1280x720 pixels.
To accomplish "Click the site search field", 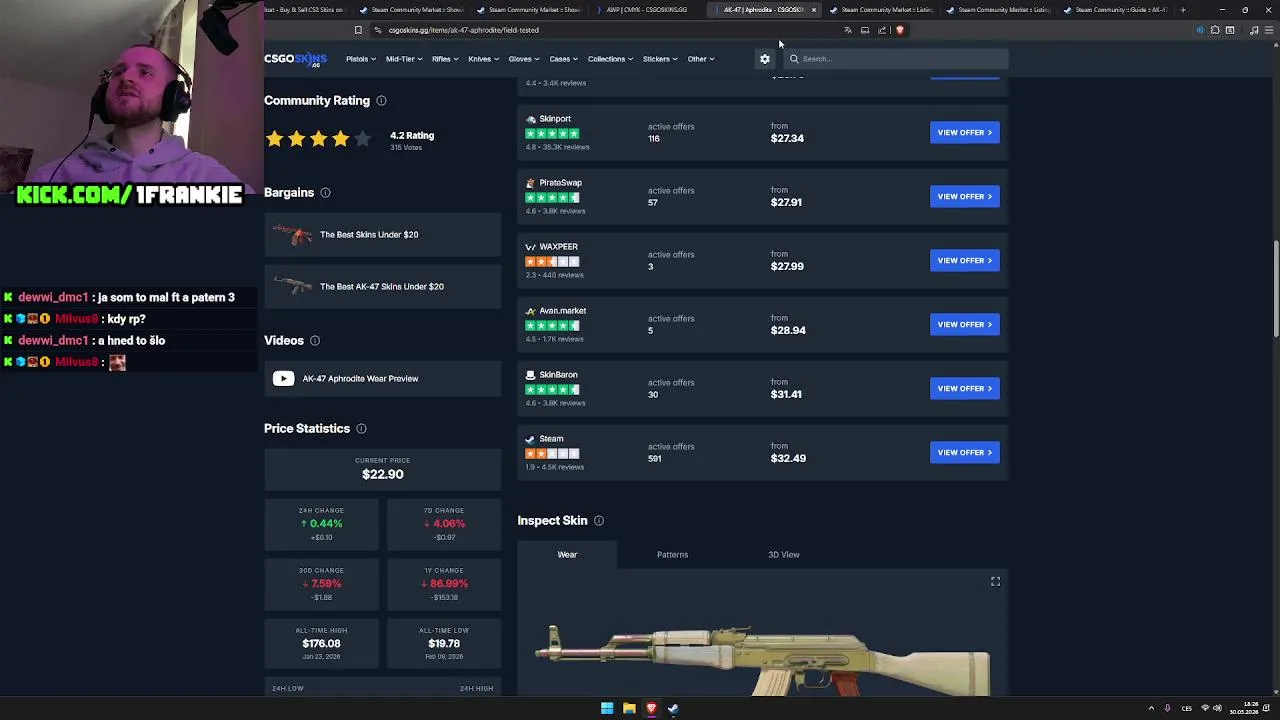I will click(x=895, y=59).
